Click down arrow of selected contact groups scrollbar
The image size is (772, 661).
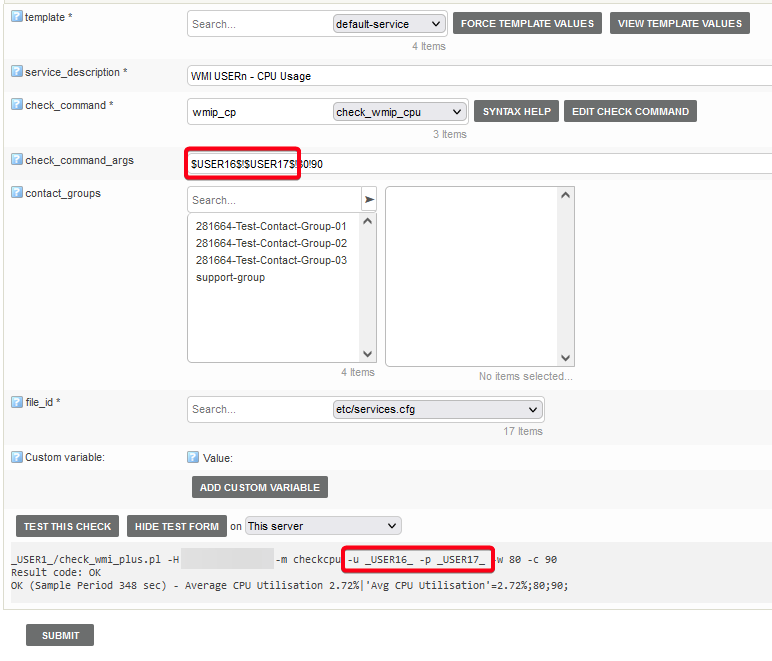click(565, 358)
